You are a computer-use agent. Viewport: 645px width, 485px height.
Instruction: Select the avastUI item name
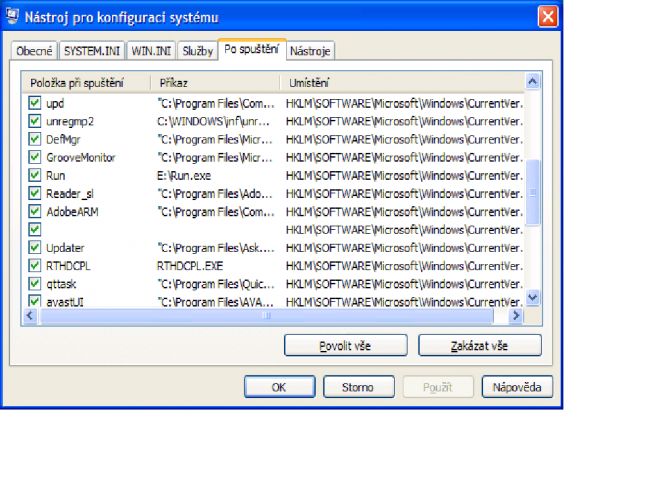point(65,302)
